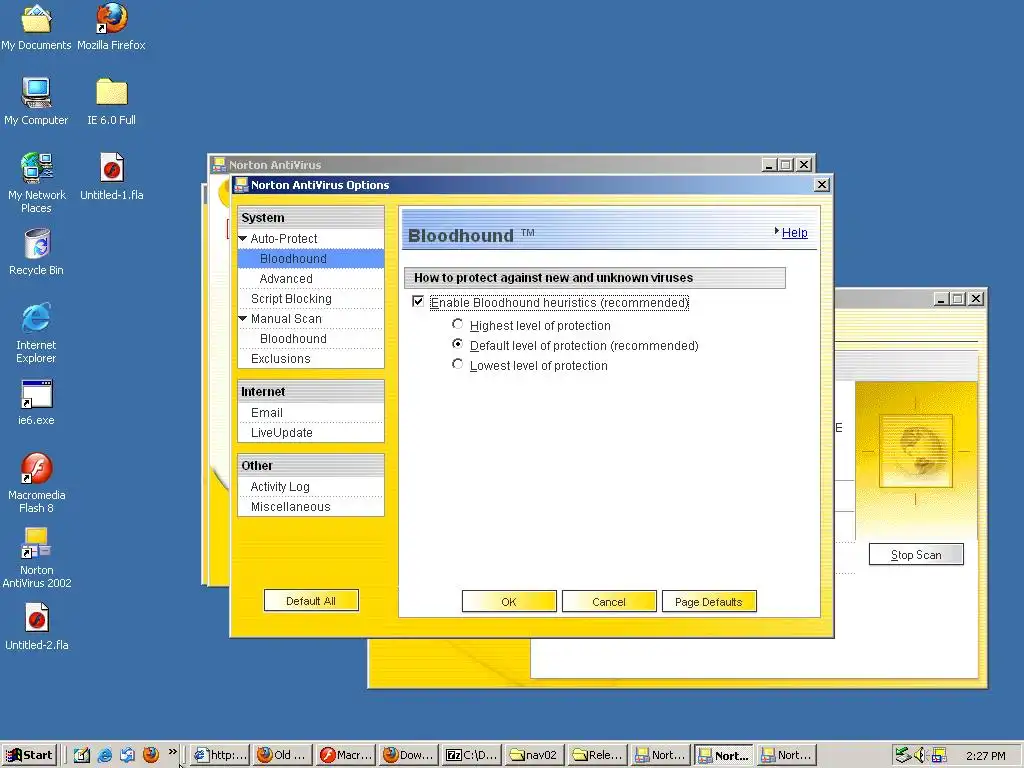Open the Help link
This screenshot has width=1024, height=768.
pyautogui.click(x=794, y=232)
